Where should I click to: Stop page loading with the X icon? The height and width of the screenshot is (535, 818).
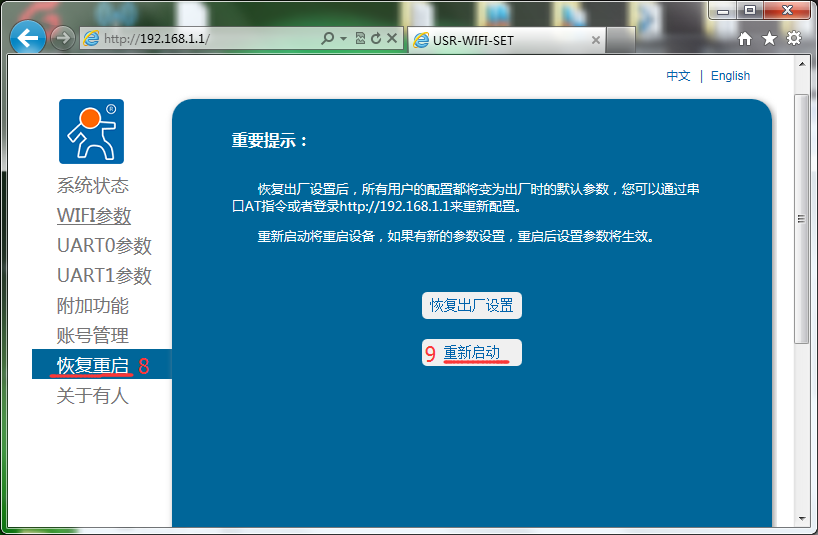(x=392, y=39)
